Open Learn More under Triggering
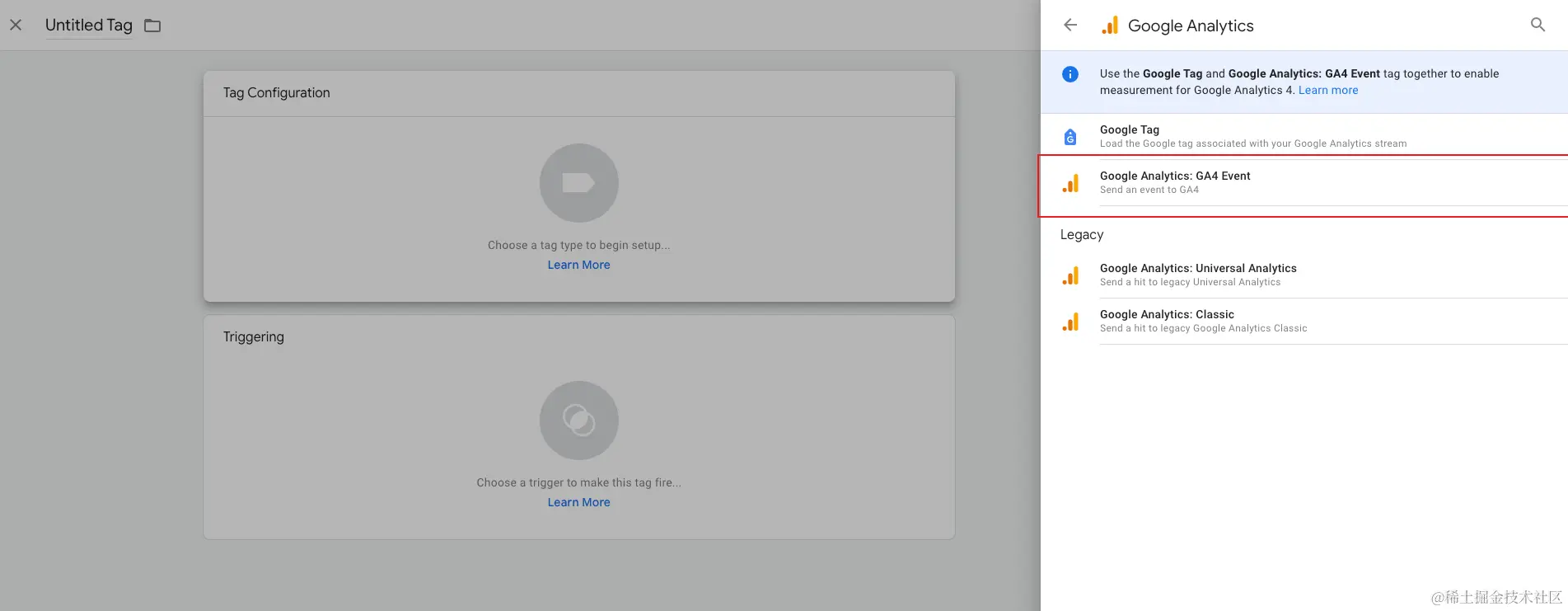The width and height of the screenshot is (1568, 611). (x=578, y=502)
